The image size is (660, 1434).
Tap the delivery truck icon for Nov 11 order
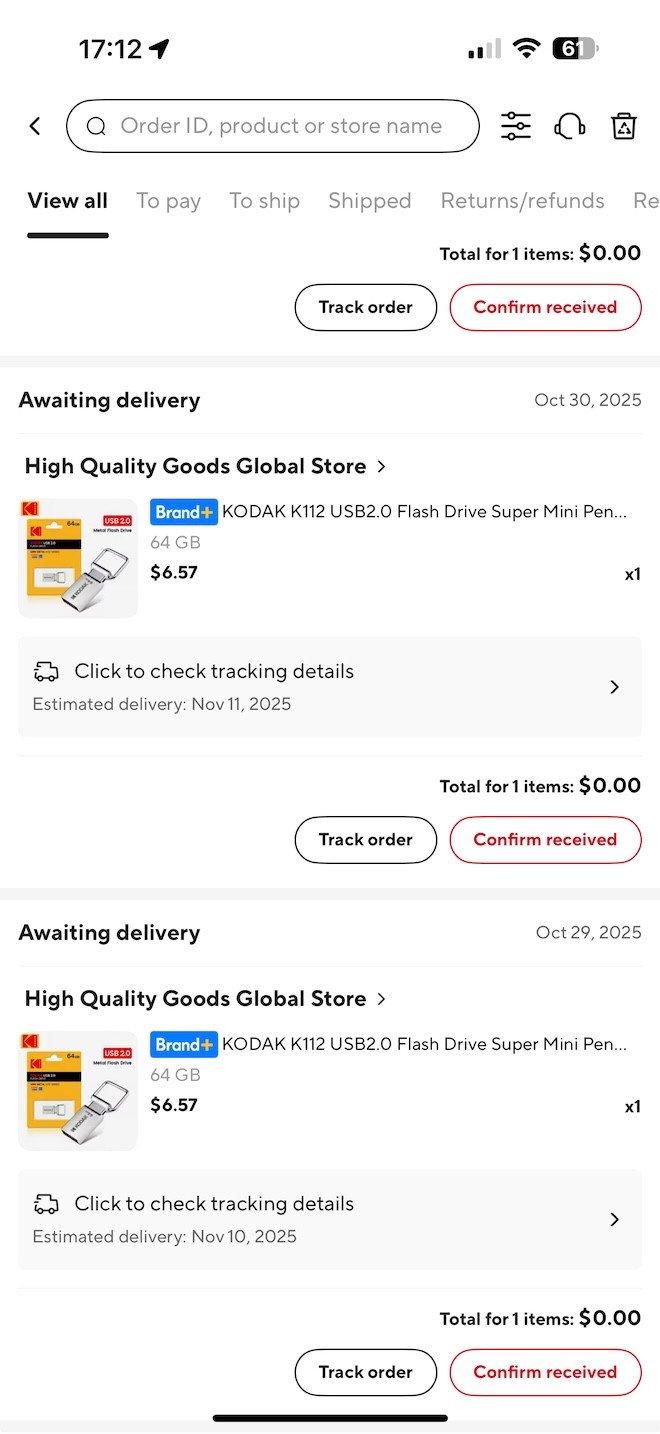[x=46, y=672]
